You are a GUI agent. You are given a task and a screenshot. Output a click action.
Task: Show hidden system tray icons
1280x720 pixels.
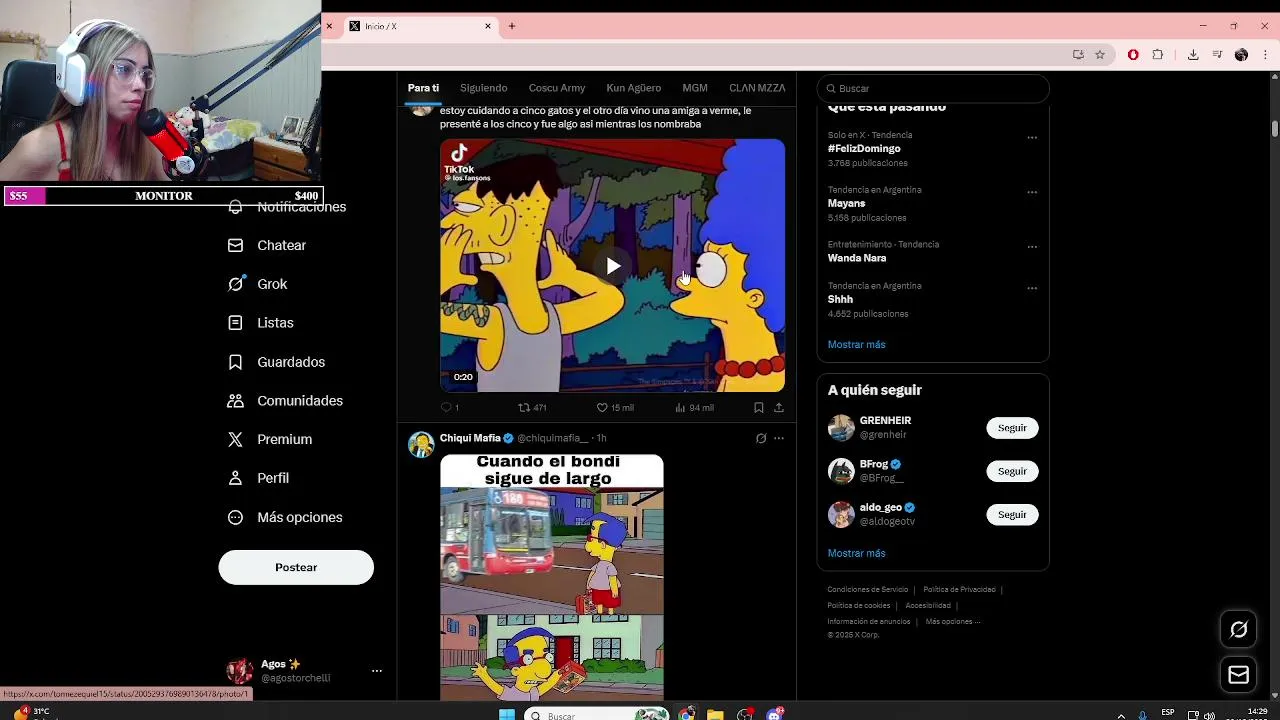click(x=1121, y=716)
